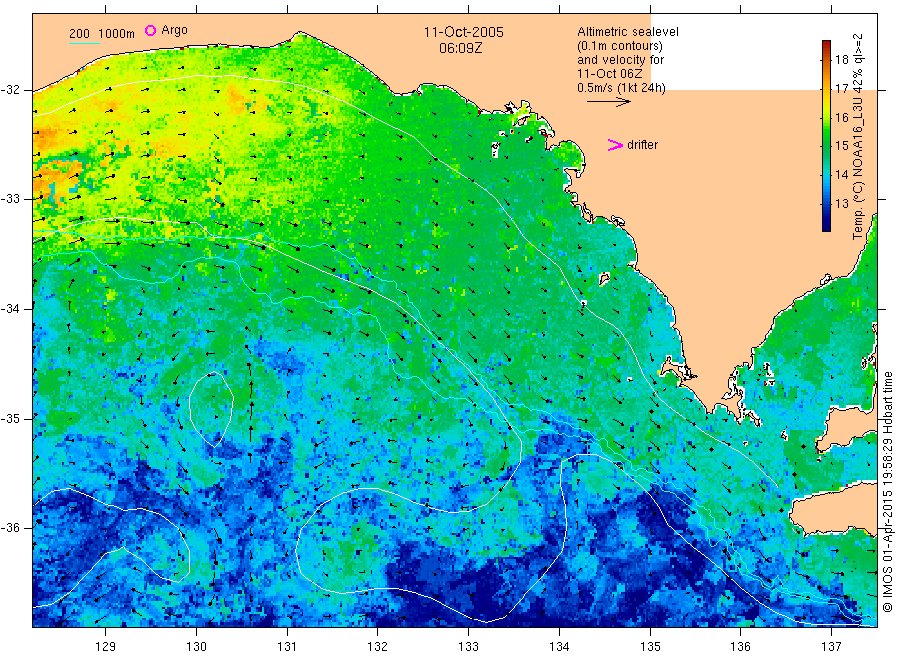Click the date label 11-Oct-2005
This screenshot has width=900, height=660.
coord(464,32)
